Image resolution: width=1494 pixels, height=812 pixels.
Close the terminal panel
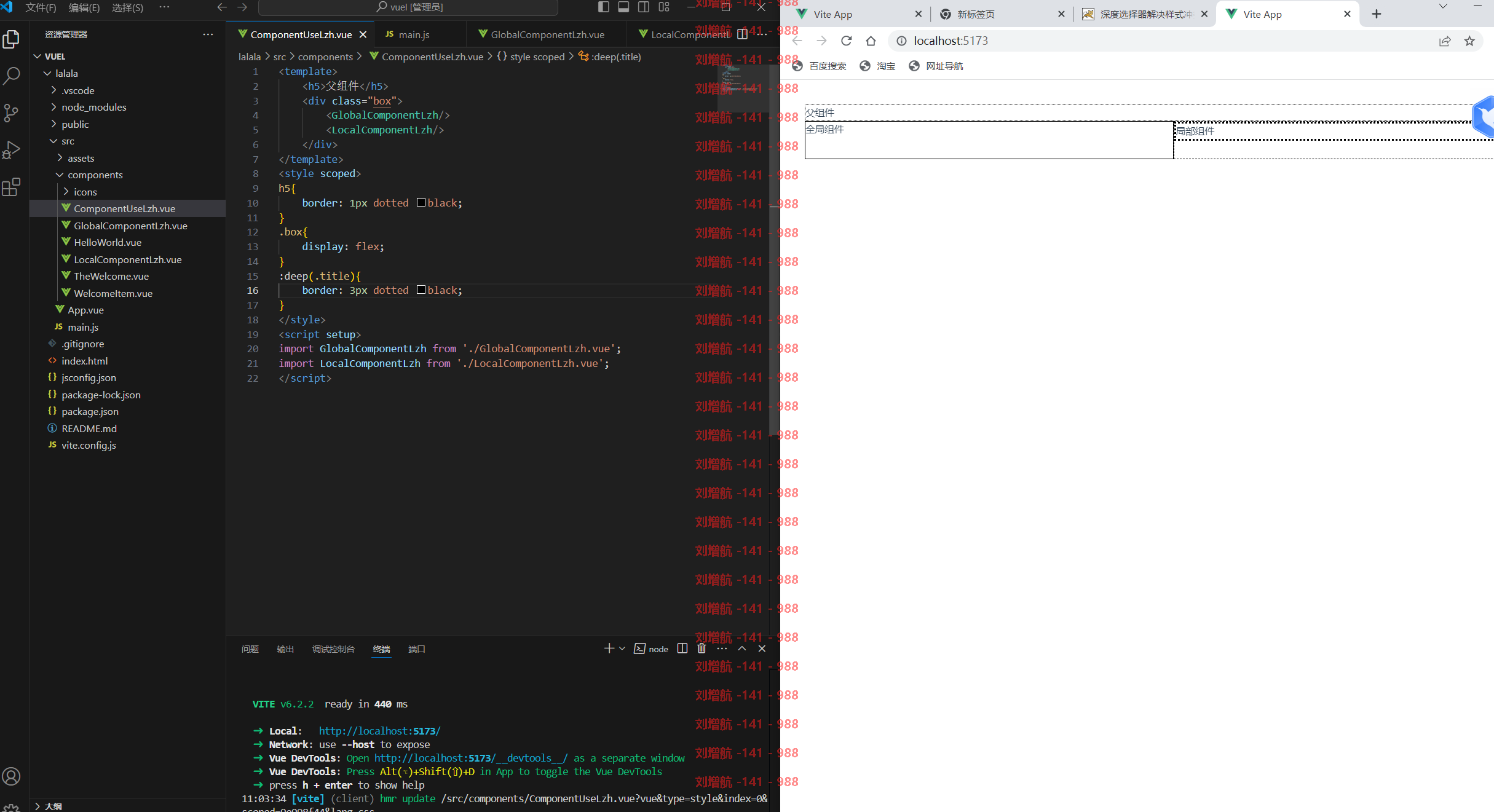pos(762,648)
